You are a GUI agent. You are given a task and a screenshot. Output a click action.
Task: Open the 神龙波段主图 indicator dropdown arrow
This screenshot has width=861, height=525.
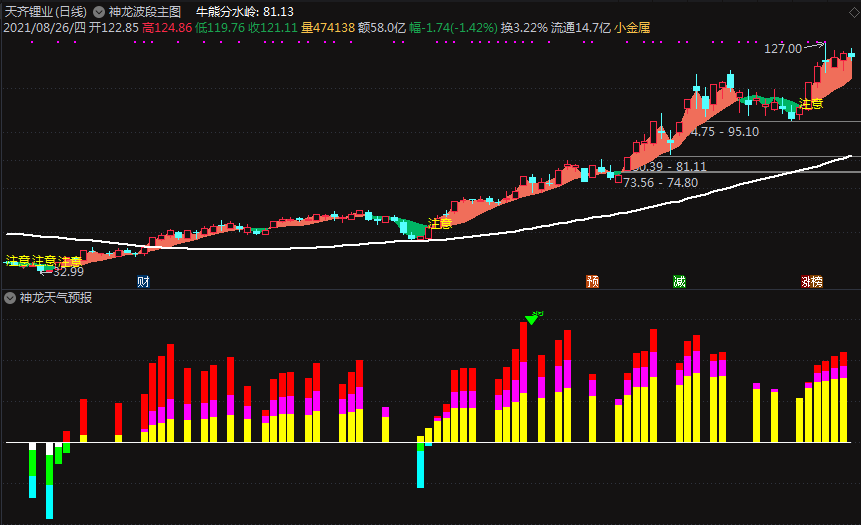[x=99, y=12]
